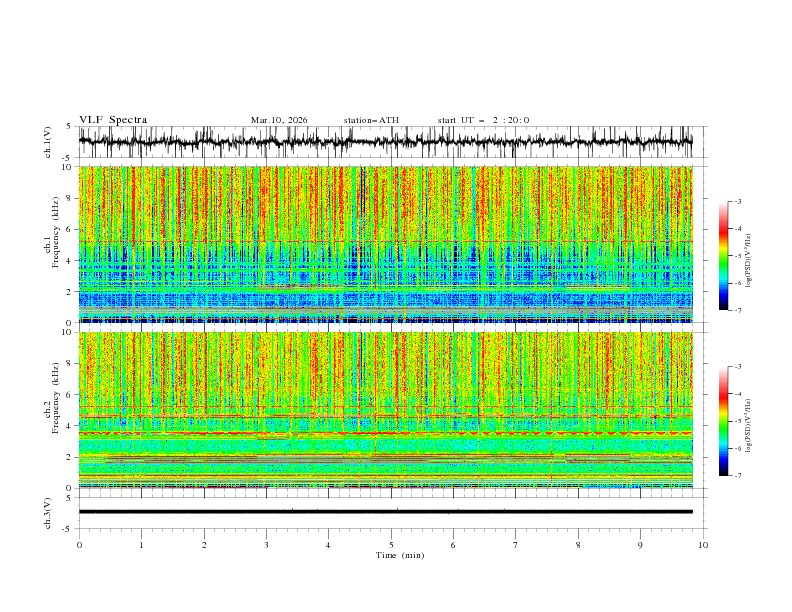Click the time axis tick label "8"
The width and height of the screenshot is (792, 612).
pos(578,545)
